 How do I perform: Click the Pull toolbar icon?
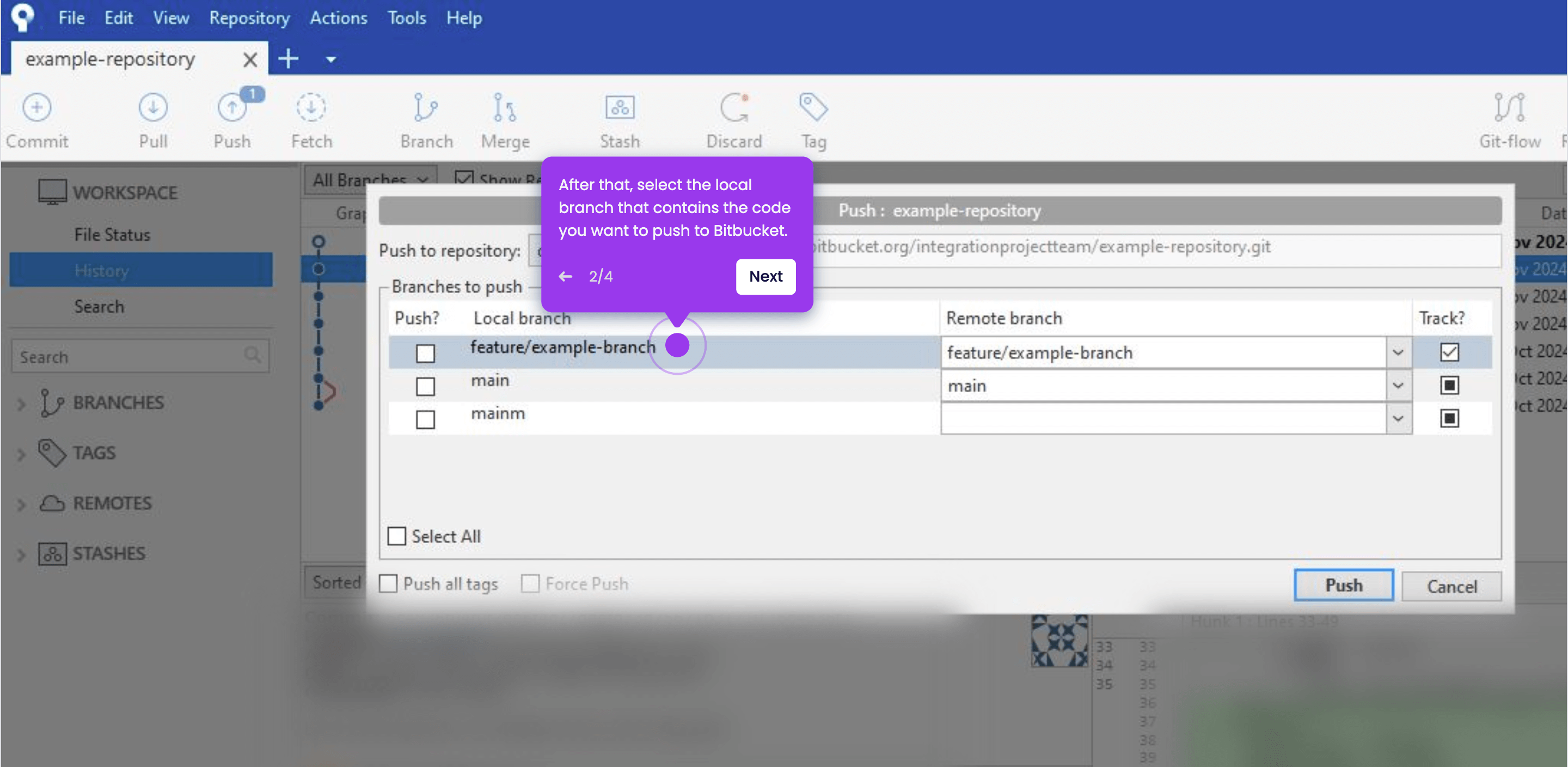153,108
